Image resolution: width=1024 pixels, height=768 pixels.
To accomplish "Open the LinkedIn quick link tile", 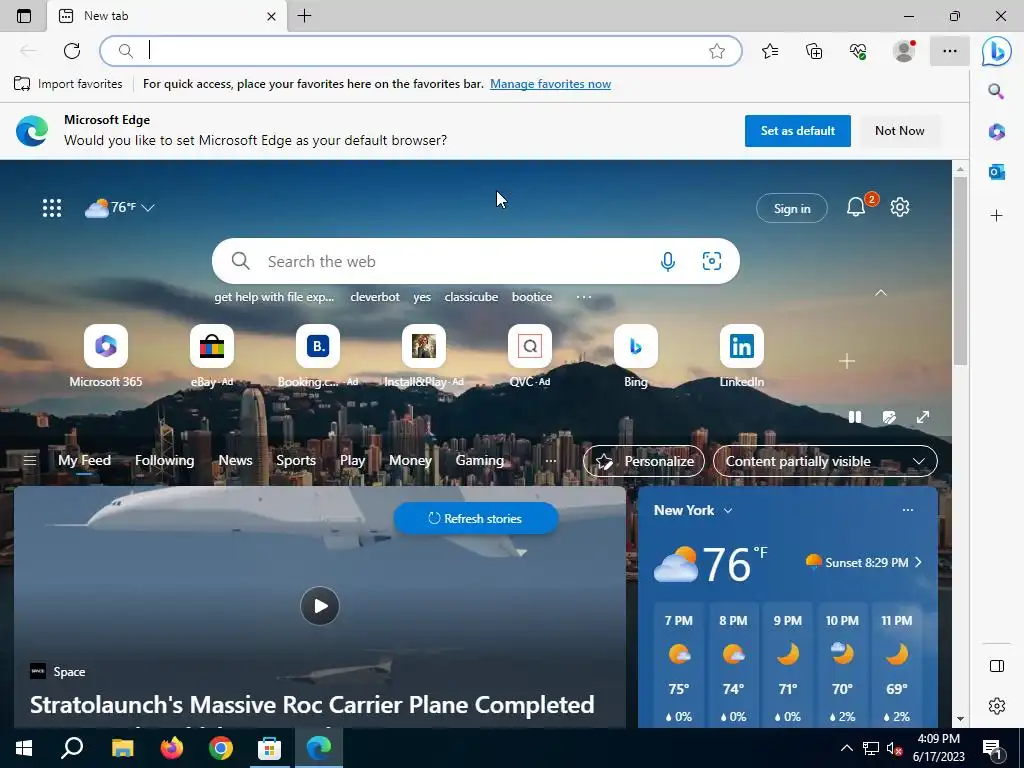I will (x=741, y=356).
